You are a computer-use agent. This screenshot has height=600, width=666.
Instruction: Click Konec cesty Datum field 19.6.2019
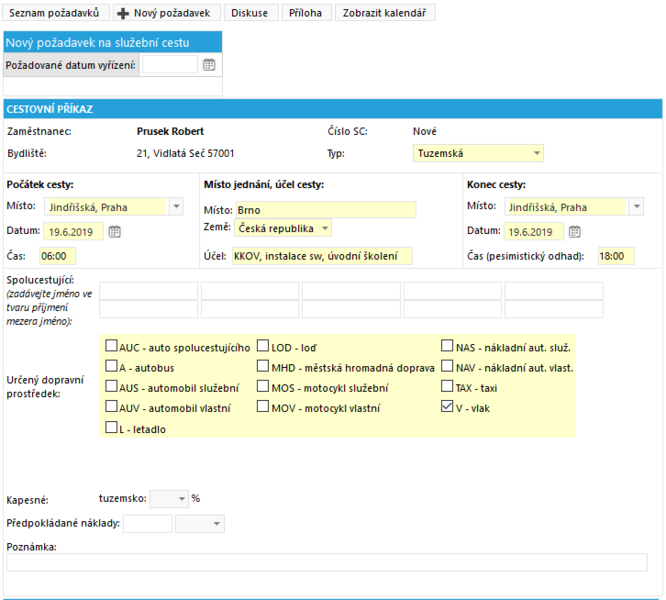[x=533, y=232]
